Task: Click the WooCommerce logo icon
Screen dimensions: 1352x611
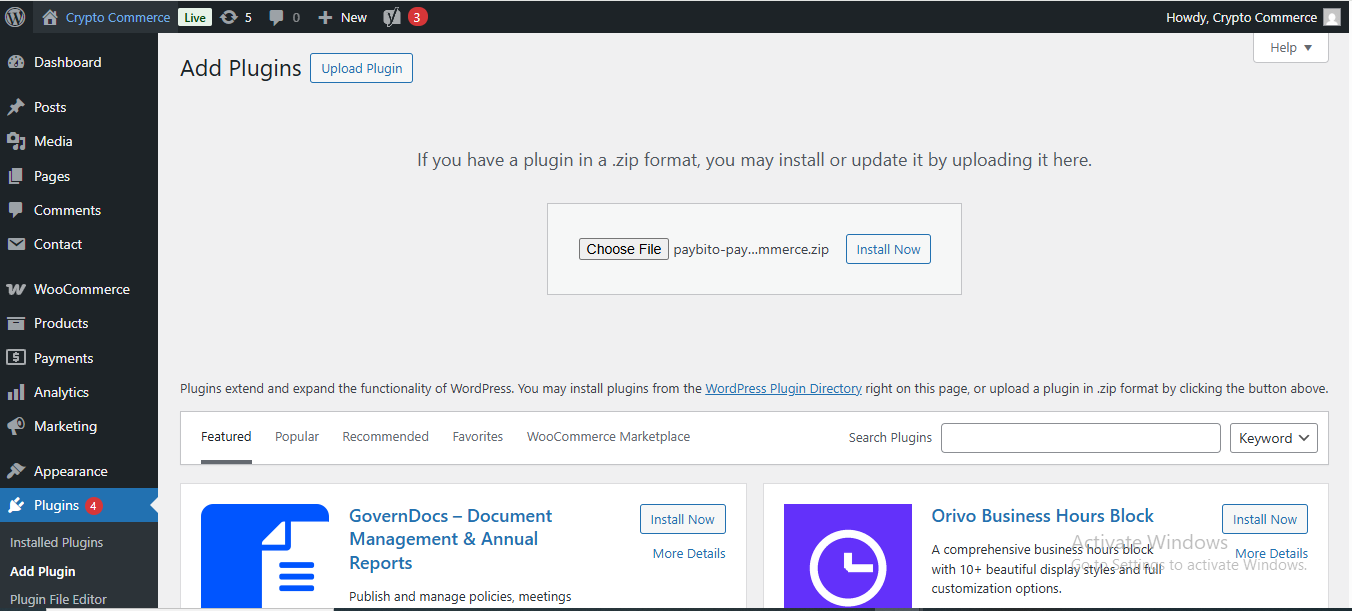Action: pyautogui.click(x=16, y=289)
